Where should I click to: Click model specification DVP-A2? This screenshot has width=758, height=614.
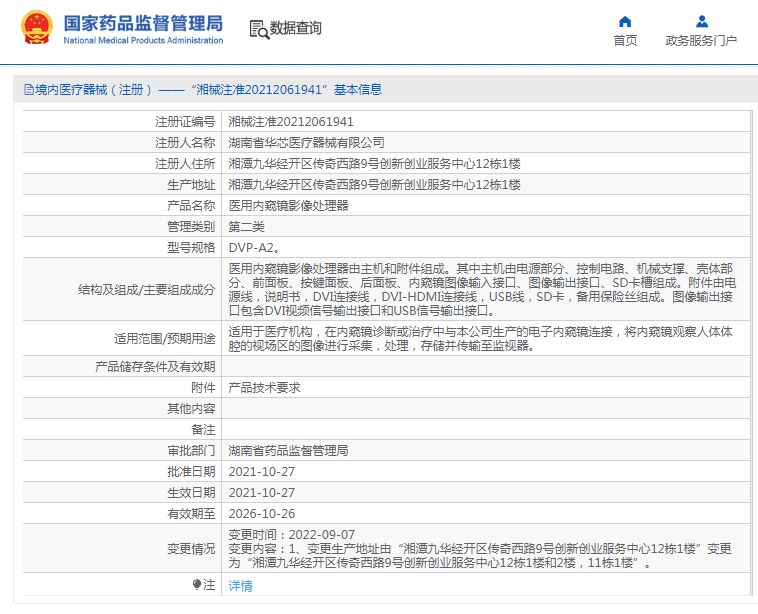point(254,248)
